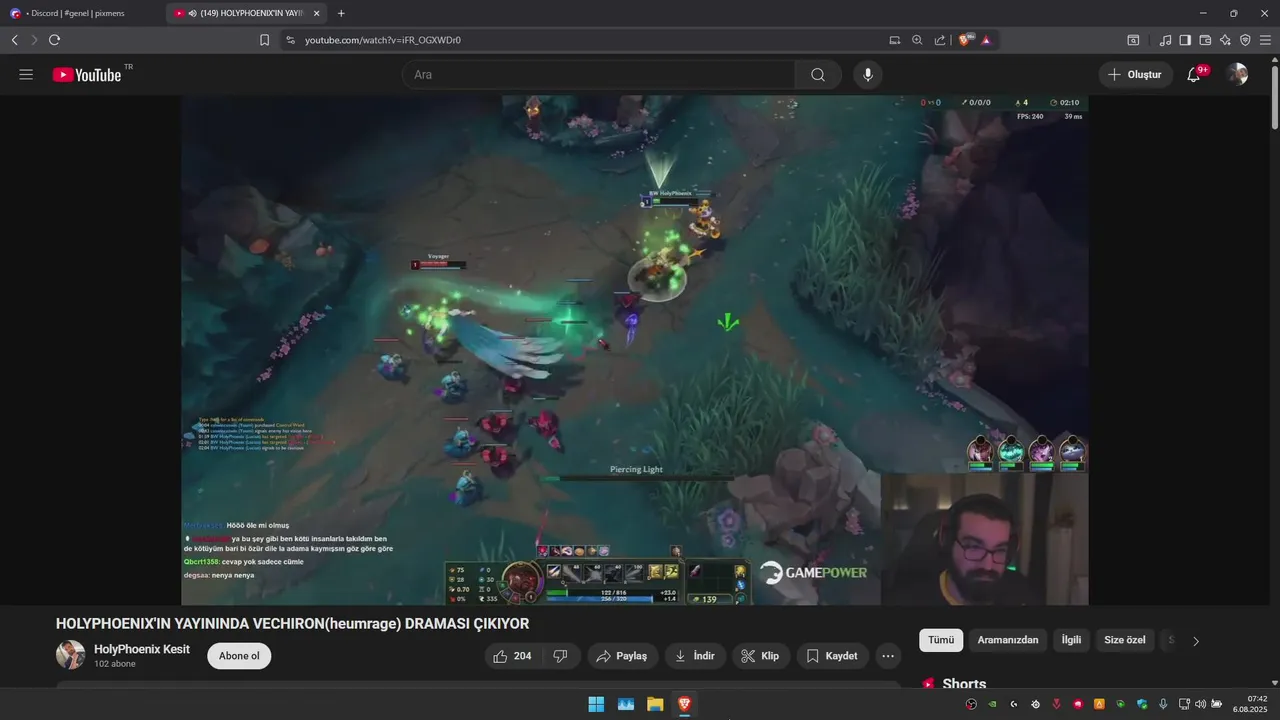Image resolution: width=1280 pixels, height=720 pixels.
Task: Open the Brave main menu
Action: (1265, 40)
